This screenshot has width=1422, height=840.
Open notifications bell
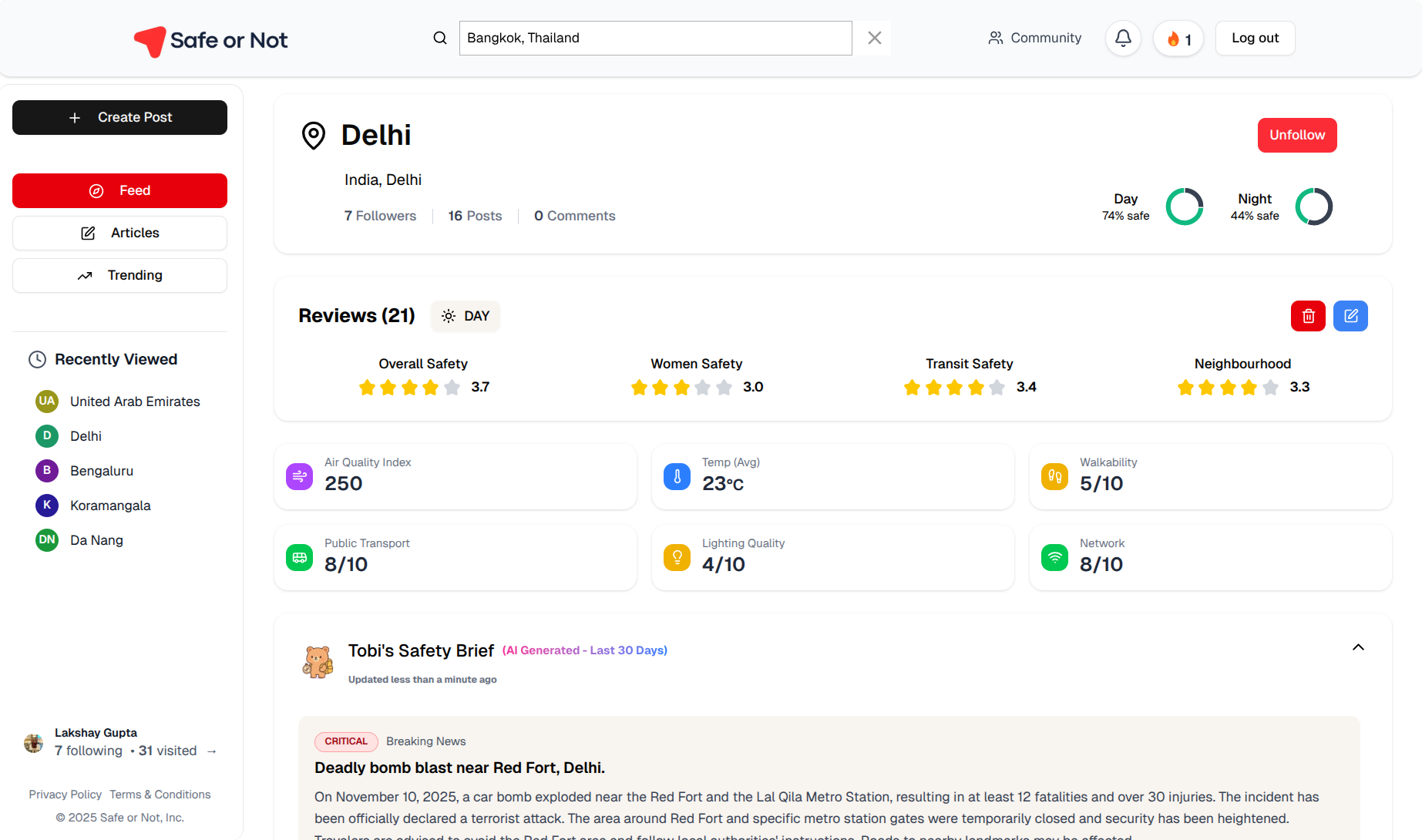(x=1123, y=38)
